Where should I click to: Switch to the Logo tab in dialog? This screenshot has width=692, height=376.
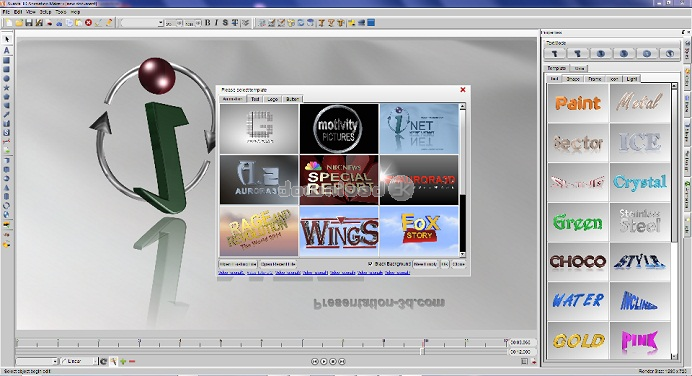tap(273, 99)
